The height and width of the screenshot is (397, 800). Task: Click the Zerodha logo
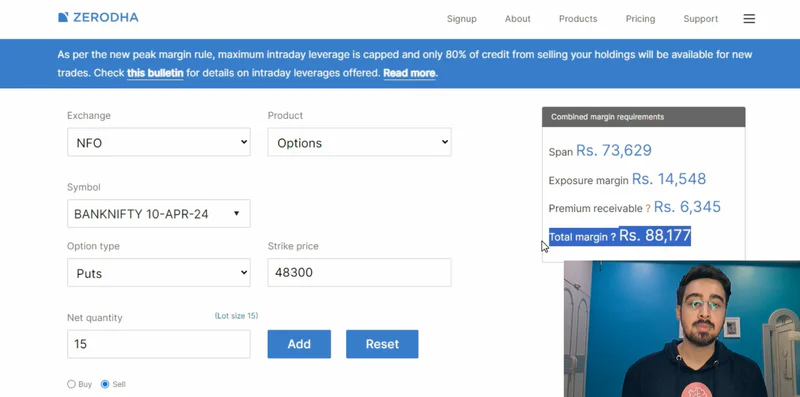98,17
